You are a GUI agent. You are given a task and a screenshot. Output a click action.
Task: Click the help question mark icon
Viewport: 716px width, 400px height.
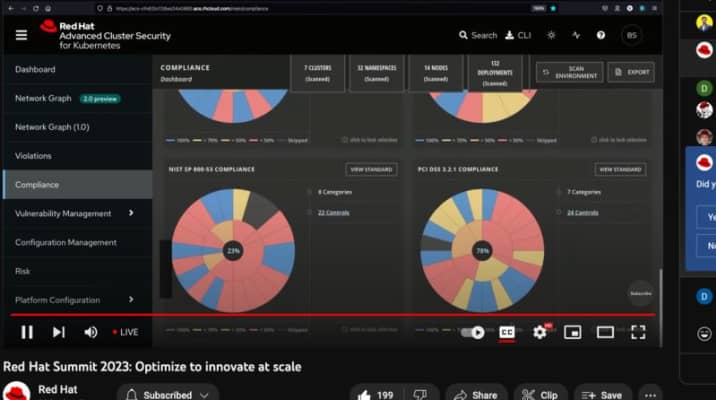tap(601, 35)
